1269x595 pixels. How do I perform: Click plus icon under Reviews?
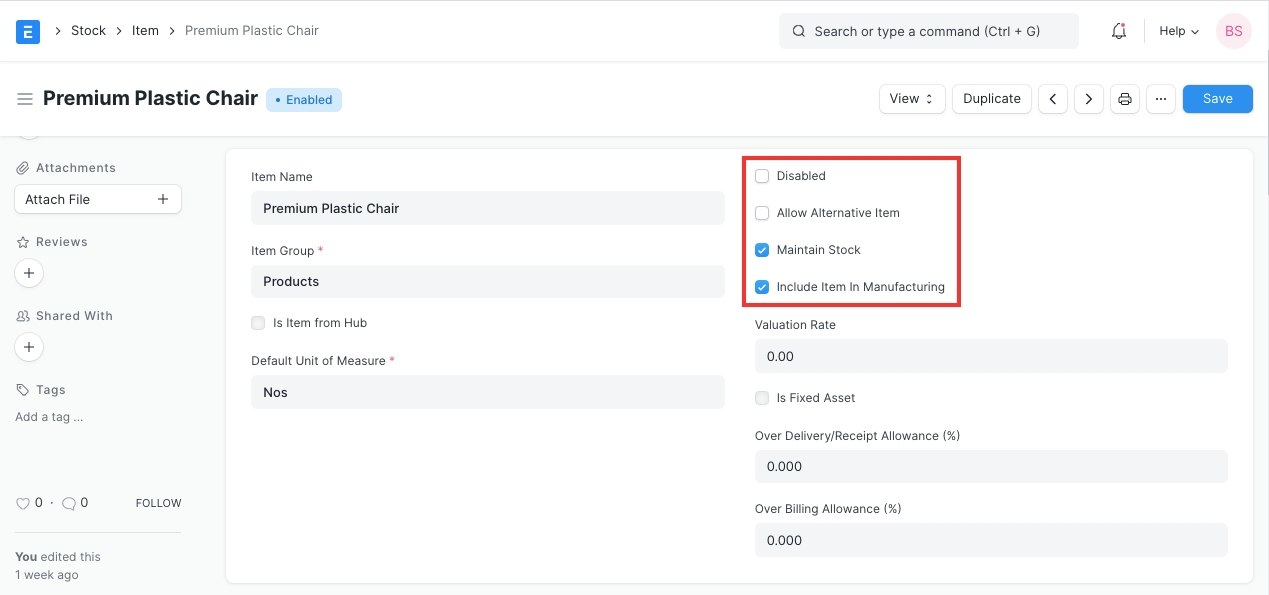(29, 273)
